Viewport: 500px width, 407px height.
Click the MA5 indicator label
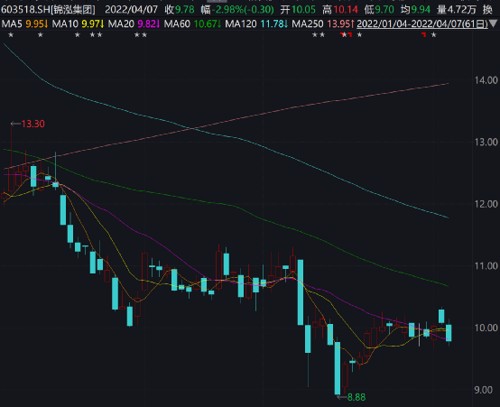point(12,24)
